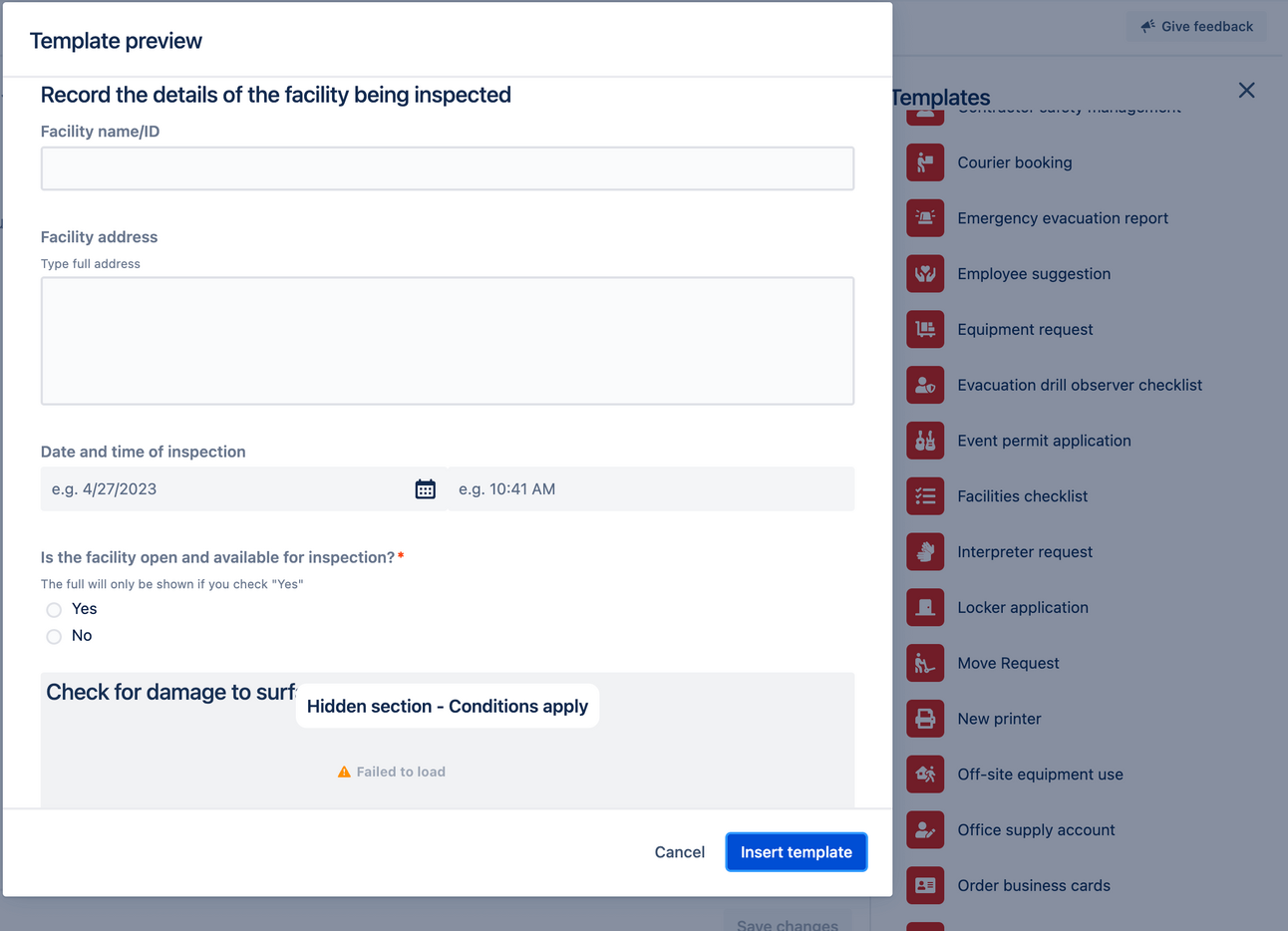Click the Move Request template icon
The image size is (1288, 931).
925,663
